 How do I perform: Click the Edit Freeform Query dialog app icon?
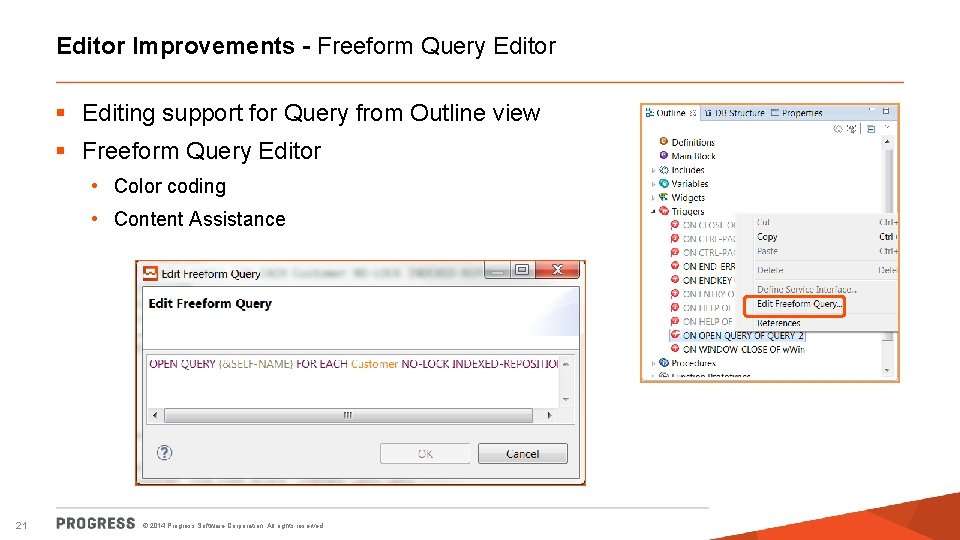tap(150, 273)
